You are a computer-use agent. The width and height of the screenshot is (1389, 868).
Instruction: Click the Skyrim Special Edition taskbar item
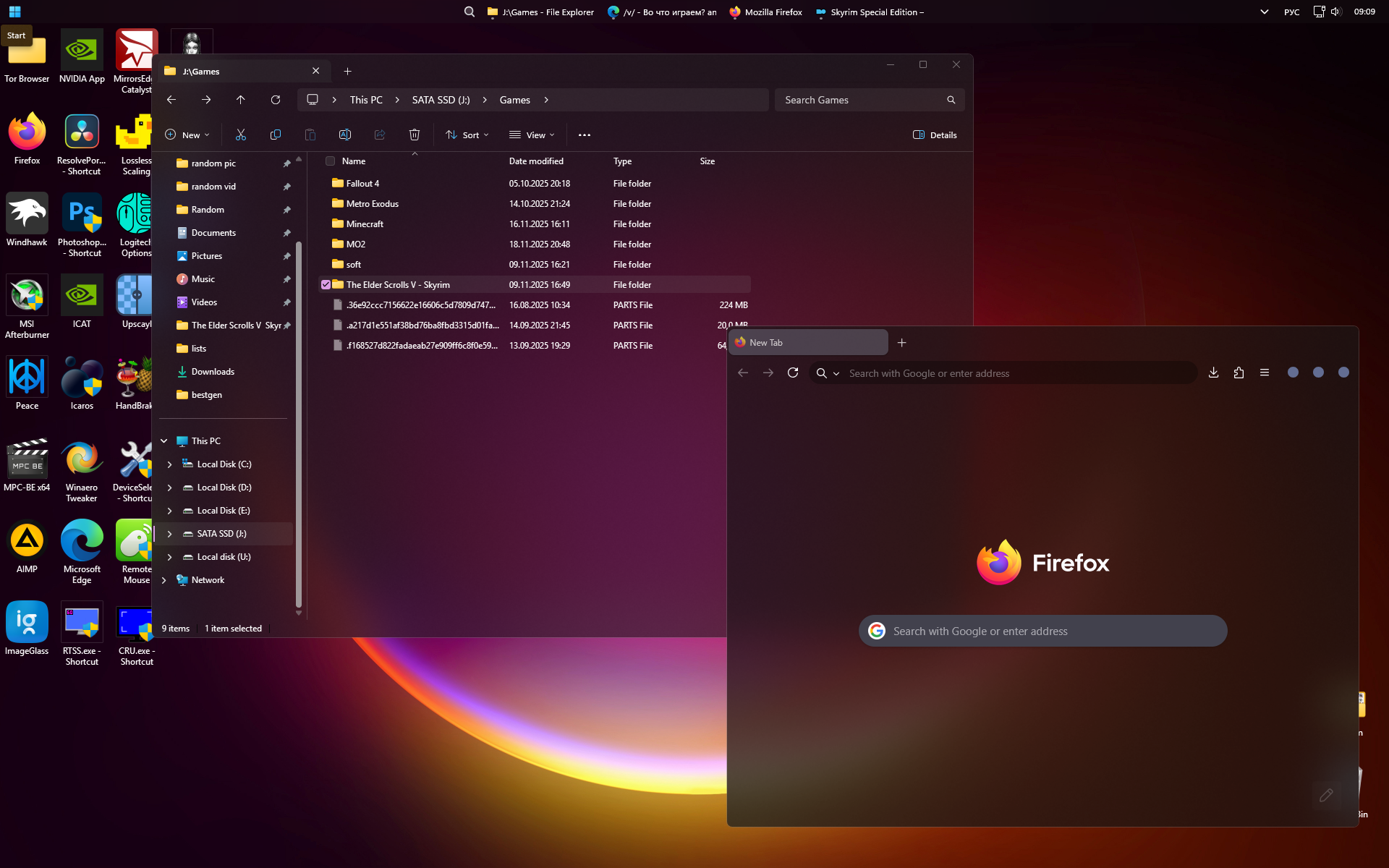870,12
